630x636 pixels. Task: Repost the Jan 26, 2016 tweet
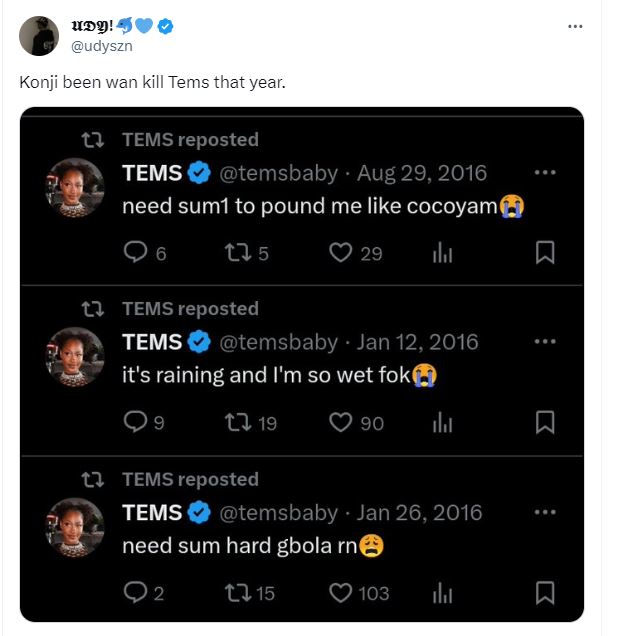point(237,593)
